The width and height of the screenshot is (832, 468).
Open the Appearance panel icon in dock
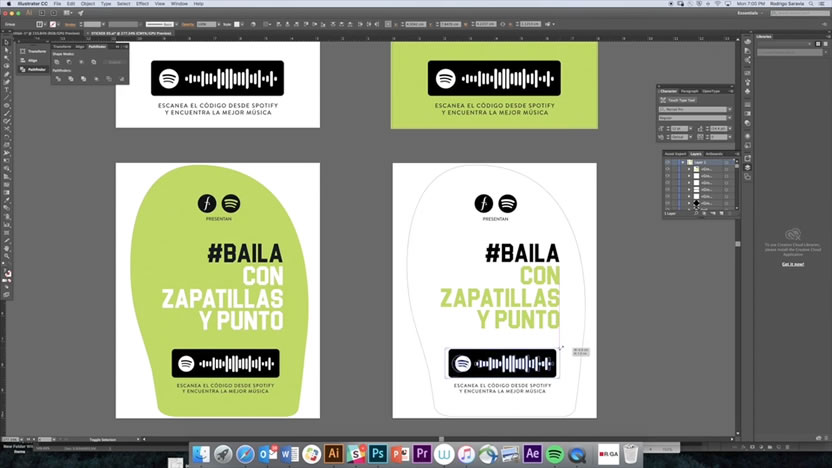(748, 136)
